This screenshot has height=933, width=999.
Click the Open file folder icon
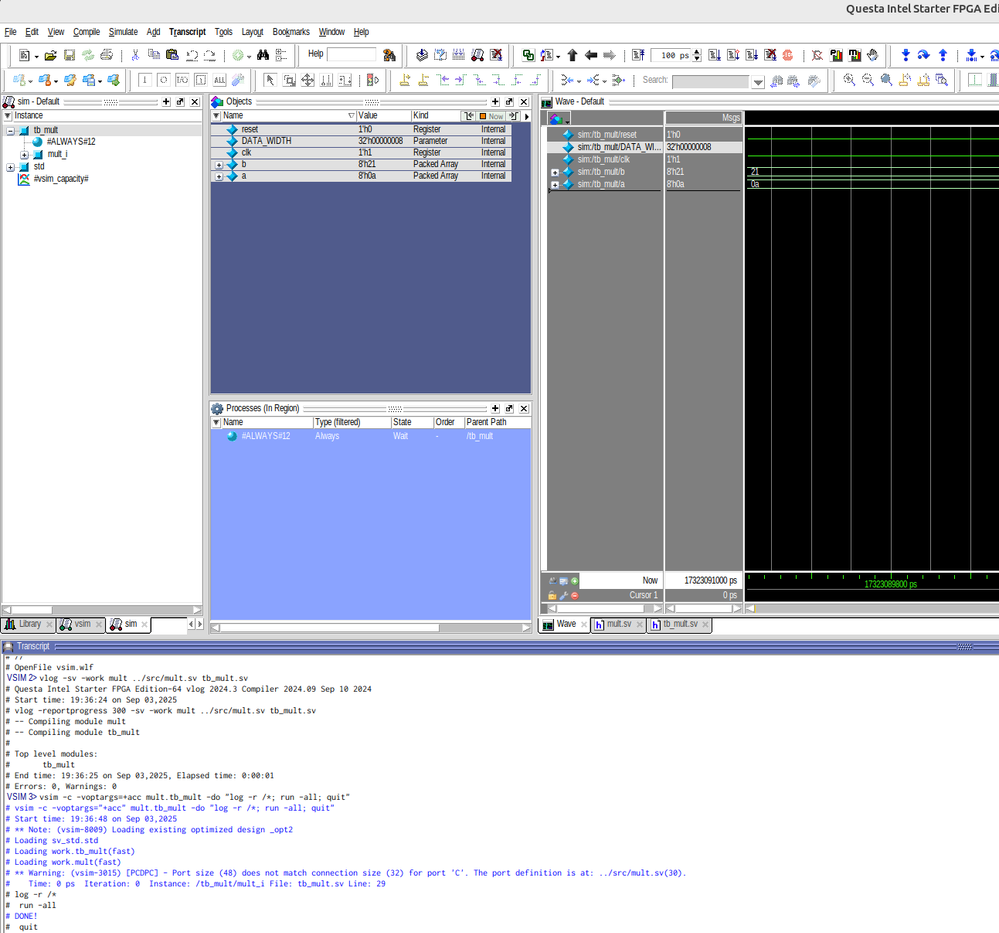pyautogui.click(x=50, y=56)
